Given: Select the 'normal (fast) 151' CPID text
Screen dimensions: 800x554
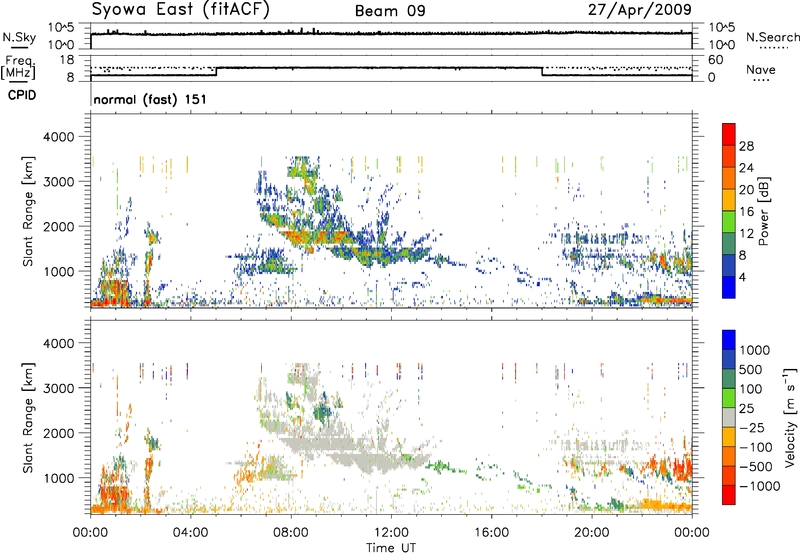Looking at the screenshot, I should [x=151, y=99].
